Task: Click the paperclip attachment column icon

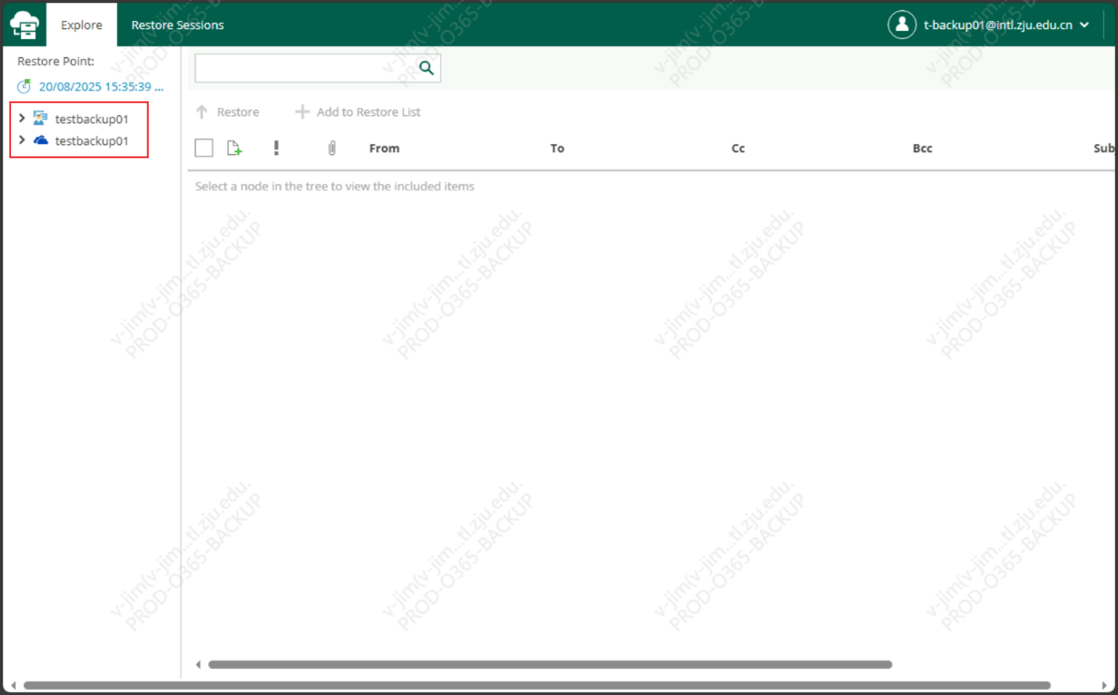Action: click(332, 148)
